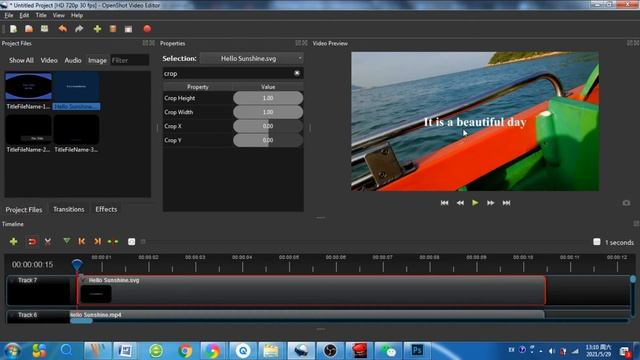Viewport: 640px width, 360px height.
Task: Click the timeline playhead marker
Action: pos(77,264)
